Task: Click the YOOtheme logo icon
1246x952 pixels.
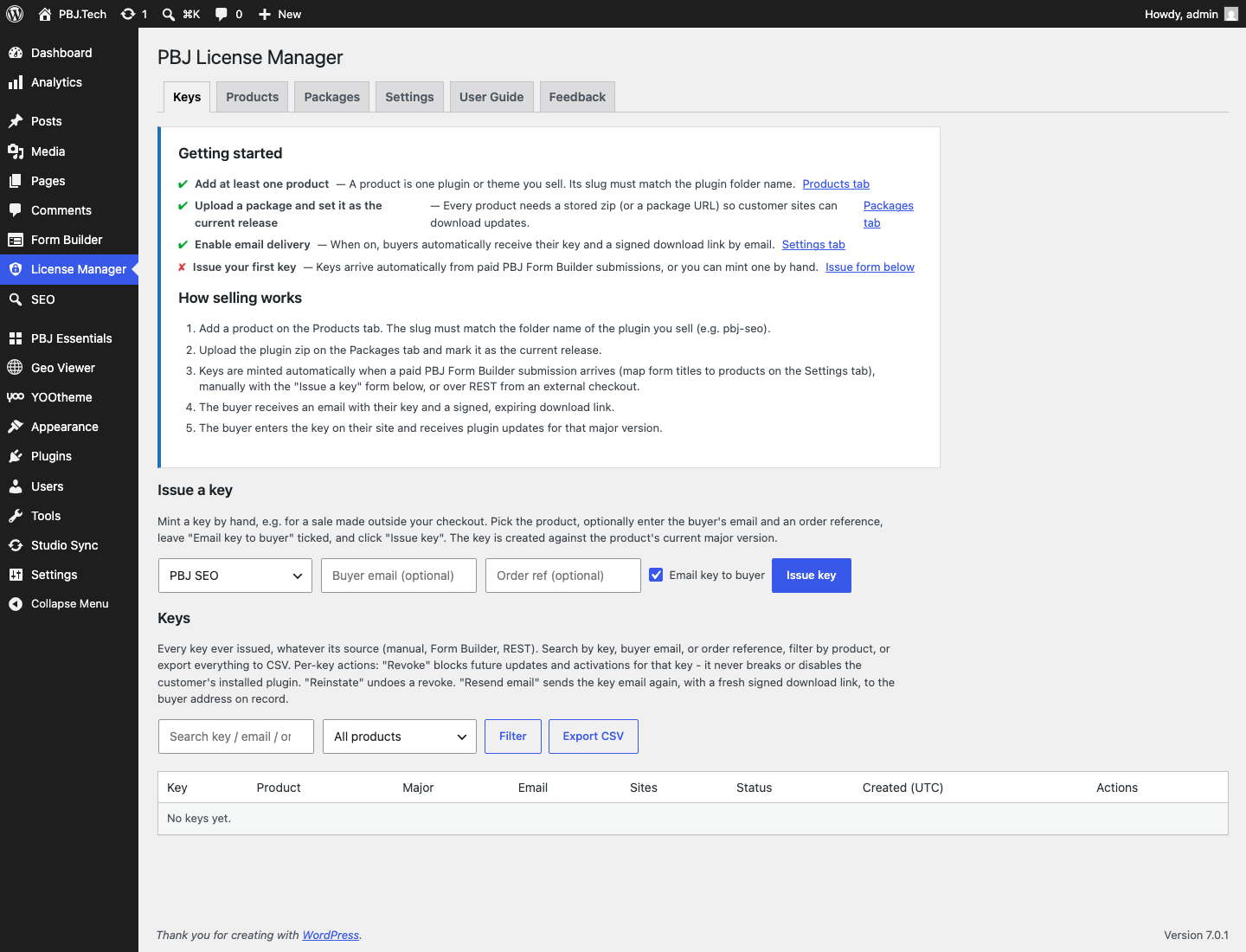Action: (16, 397)
